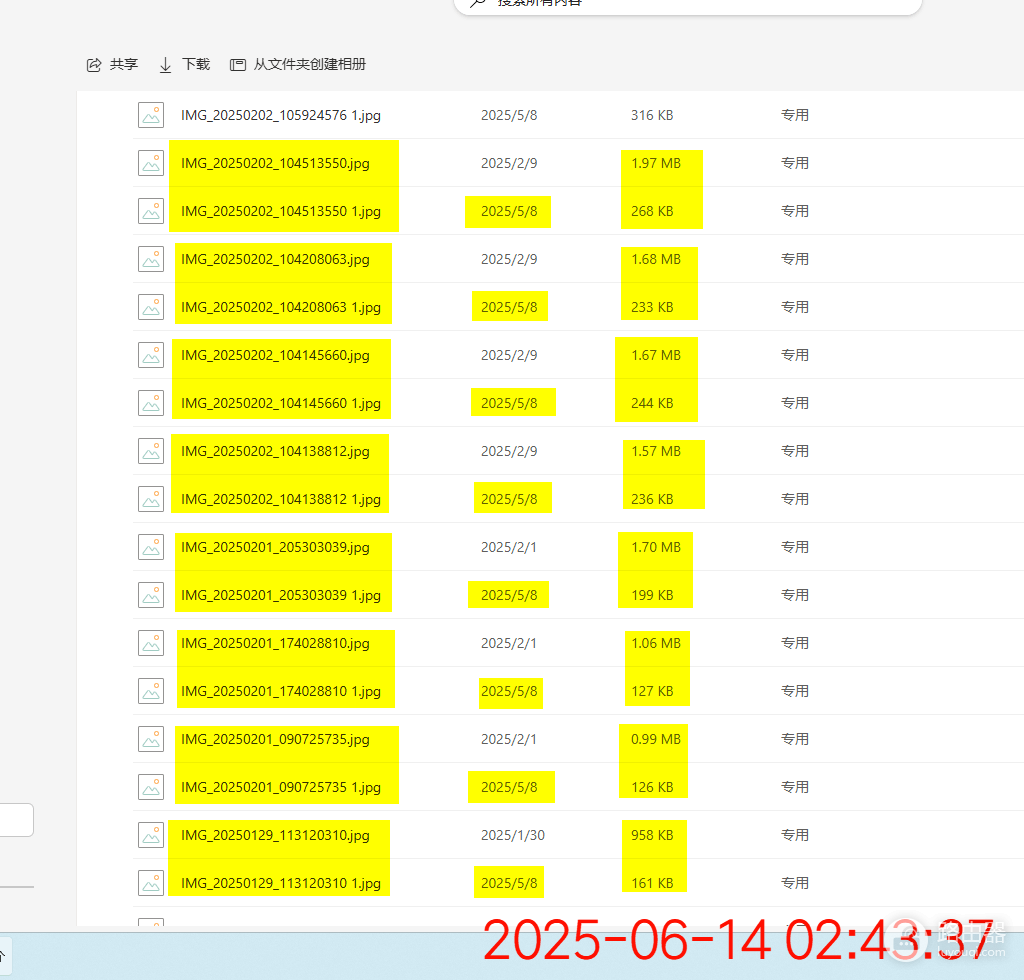Click image icon of IMG_20250202_104138812.jpg
Image resolution: width=1024 pixels, height=980 pixels.
tap(151, 451)
